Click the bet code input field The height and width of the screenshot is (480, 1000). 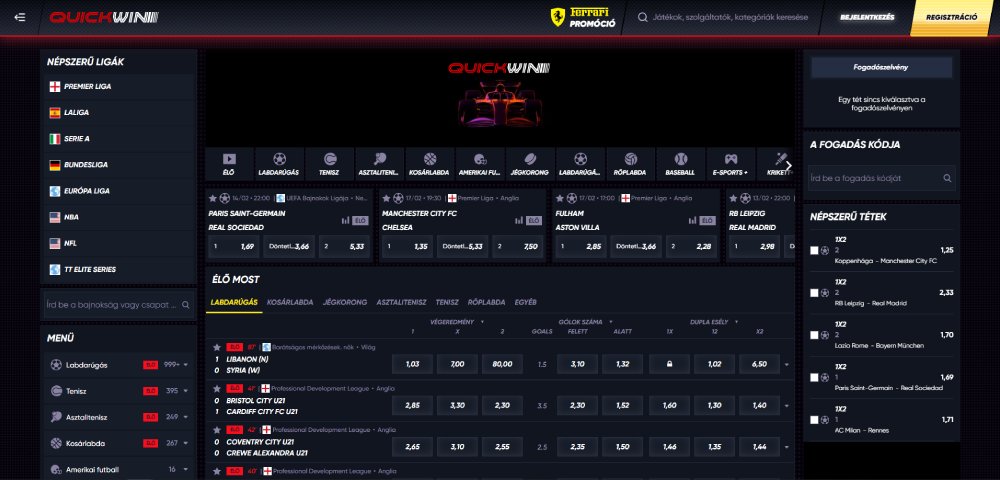point(873,178)
